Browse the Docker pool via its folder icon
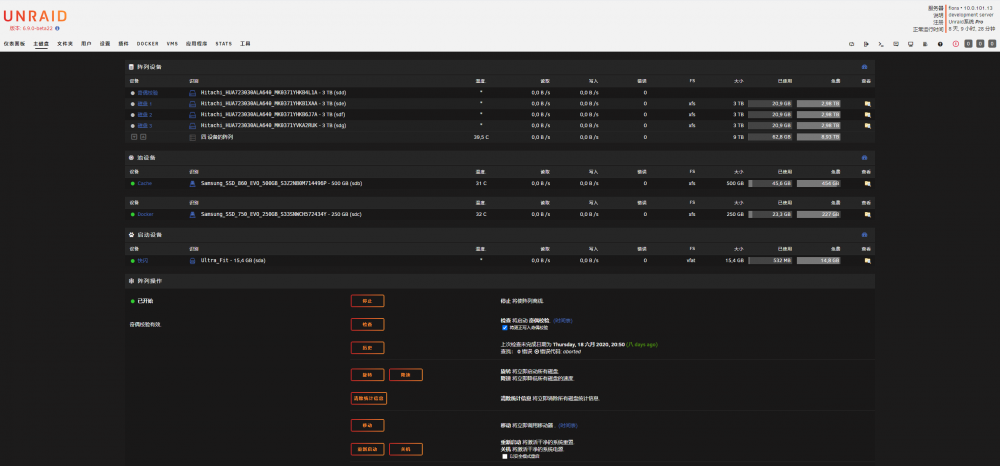1000x466 pixels. point(867,214)
